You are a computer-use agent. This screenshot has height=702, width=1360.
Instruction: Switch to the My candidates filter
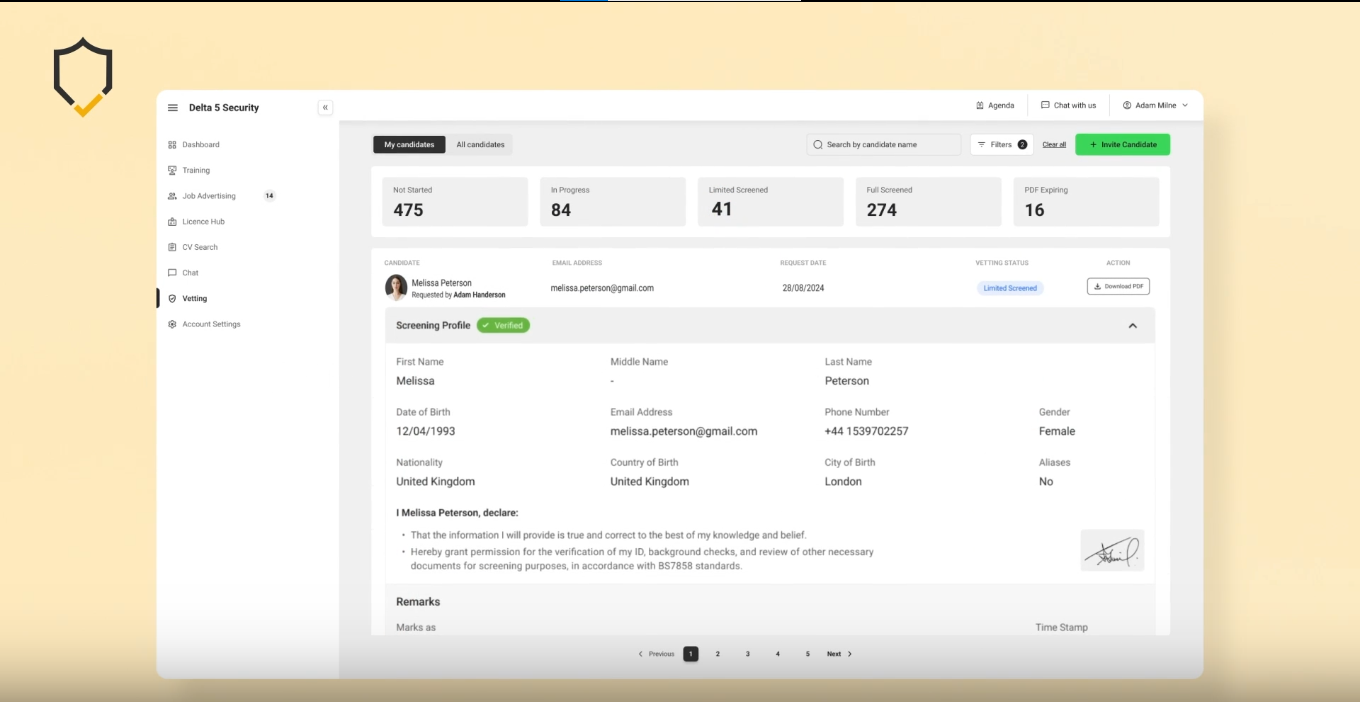409,144
